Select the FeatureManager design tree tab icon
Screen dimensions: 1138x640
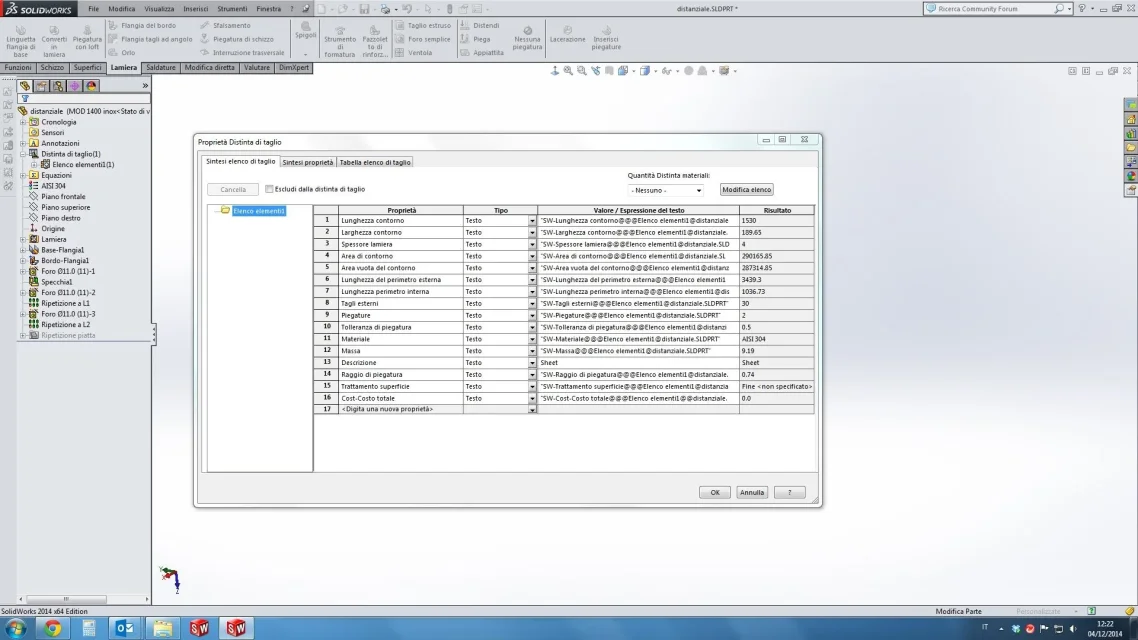tap(25, 86)
